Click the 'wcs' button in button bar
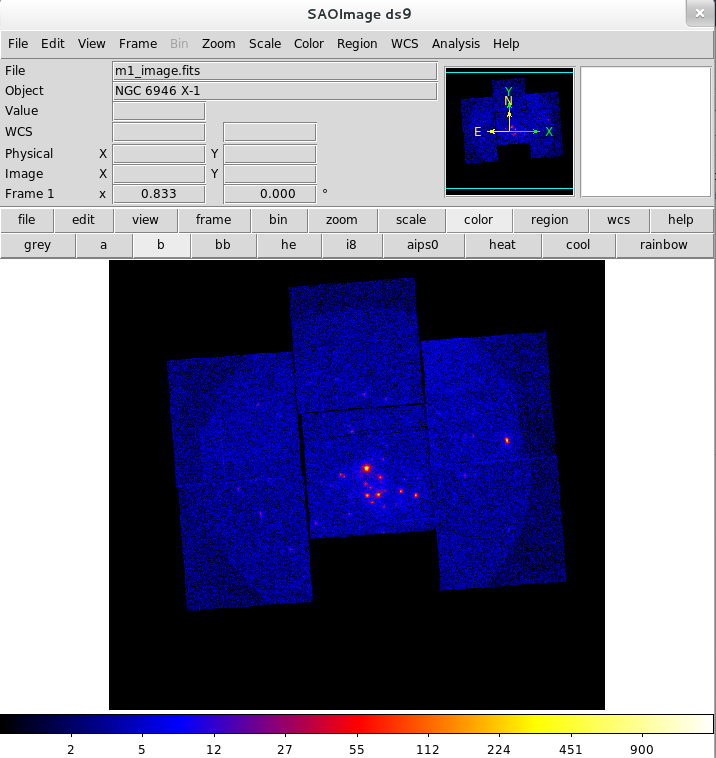Screen dimensions: 716x758 [x=618, y=219]
